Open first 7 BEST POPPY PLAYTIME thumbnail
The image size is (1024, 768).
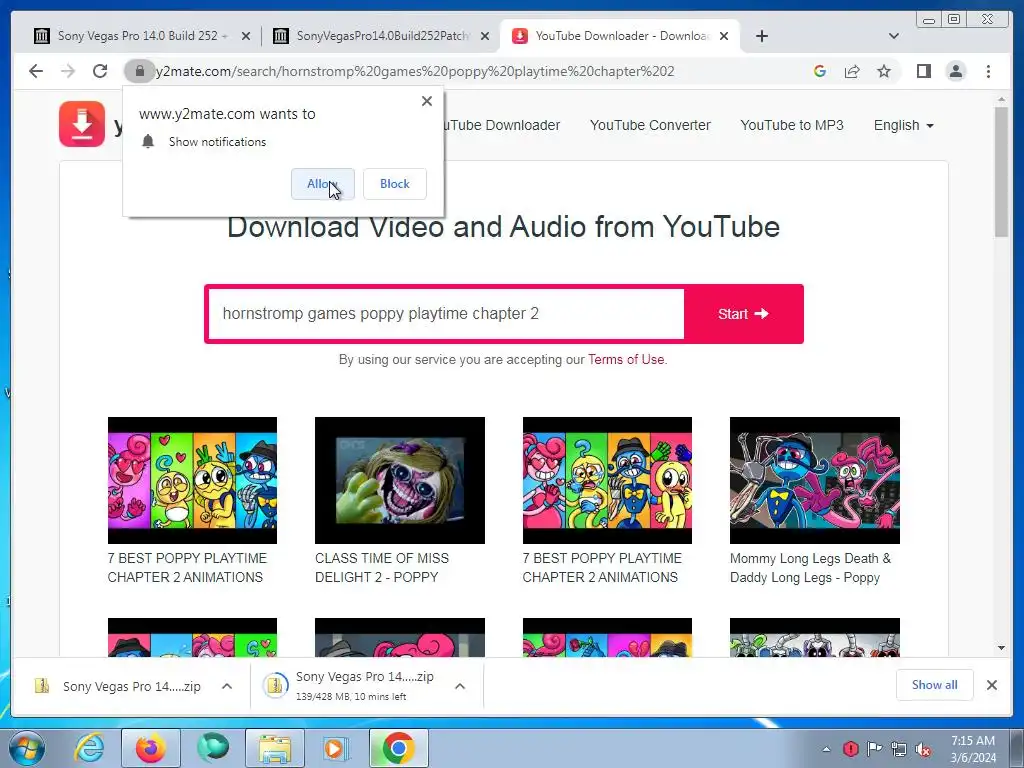(x=192, y=480)
